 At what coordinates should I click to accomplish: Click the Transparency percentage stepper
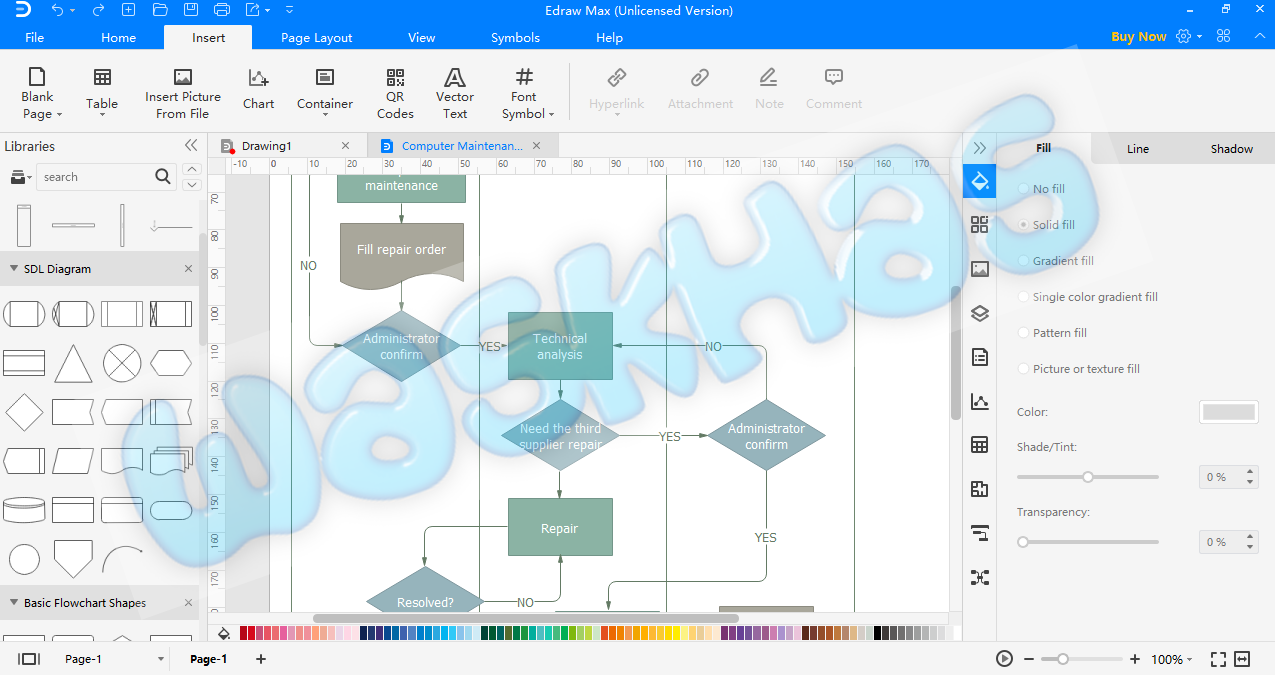[1251, 542]
